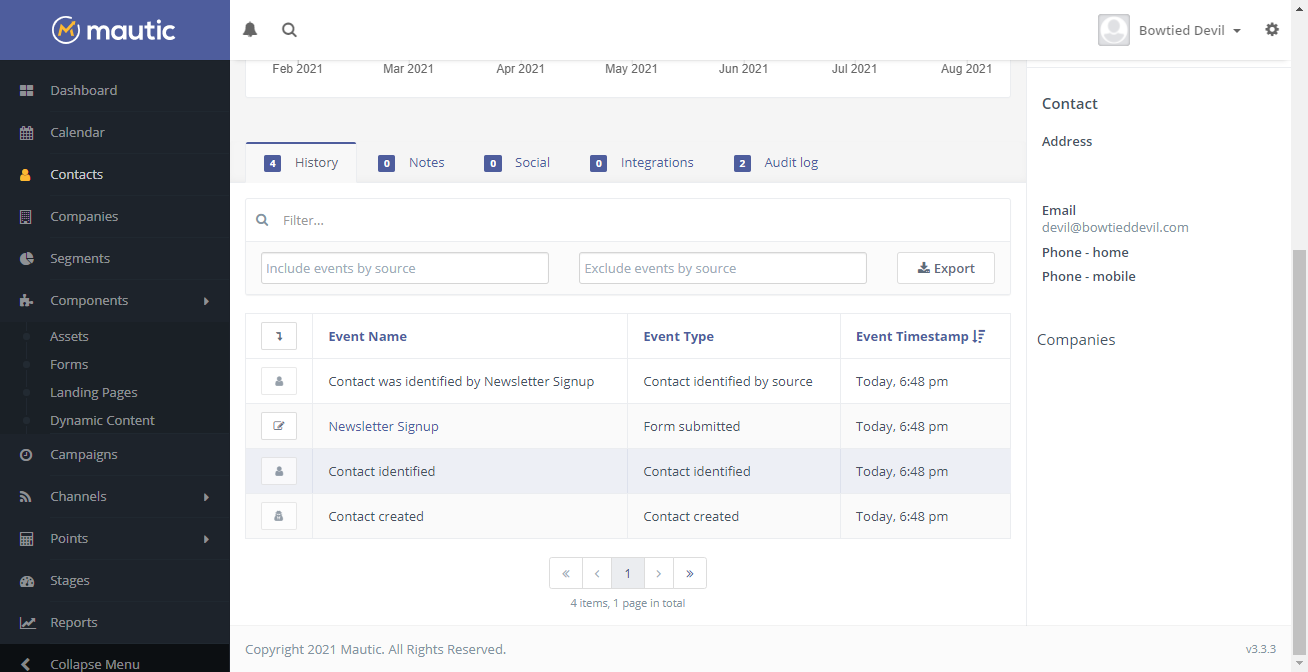Open Landing Pages under Components

94,392
